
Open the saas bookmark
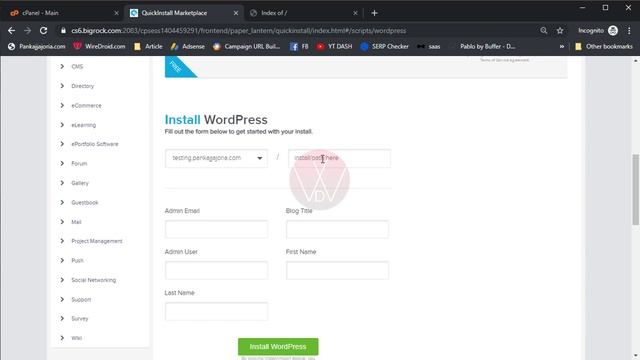pos(429,47)
